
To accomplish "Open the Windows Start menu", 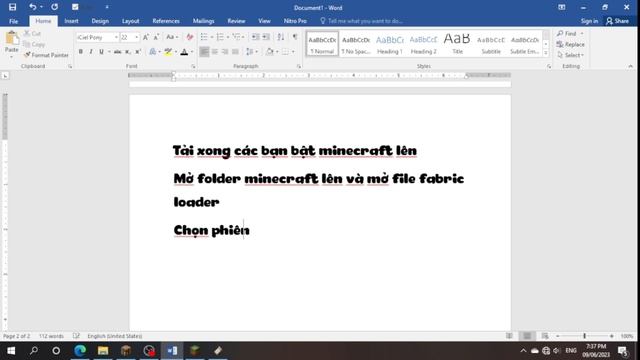I will point(11,351).
